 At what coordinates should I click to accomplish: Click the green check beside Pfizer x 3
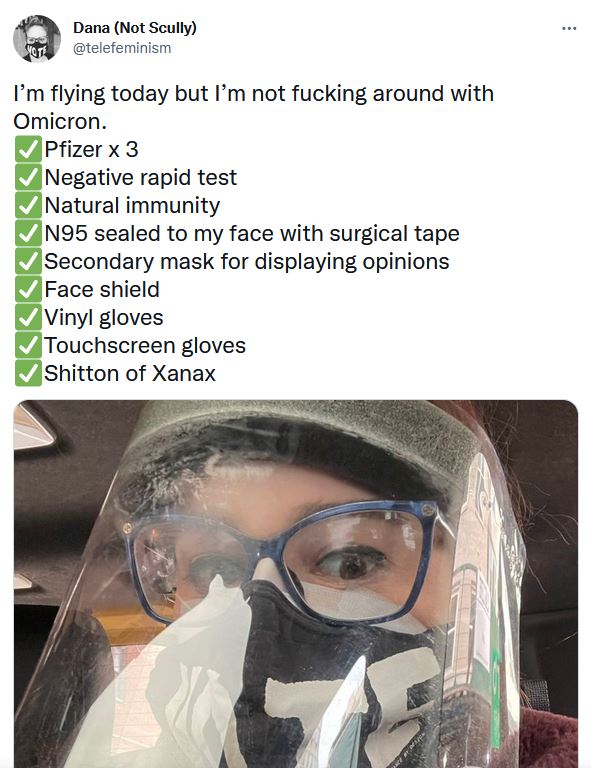28,149
